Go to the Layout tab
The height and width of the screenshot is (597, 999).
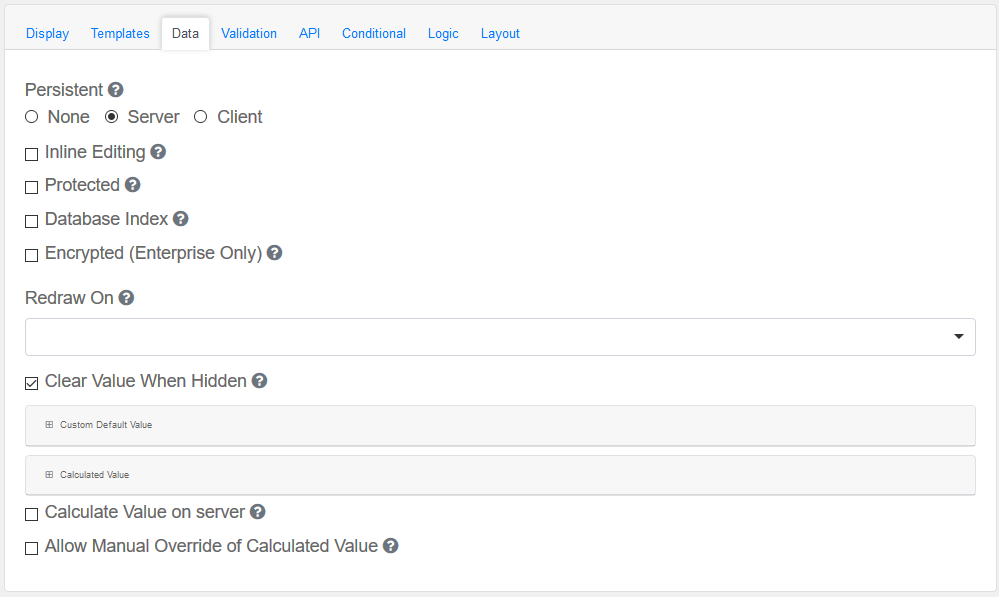point(500,33)
